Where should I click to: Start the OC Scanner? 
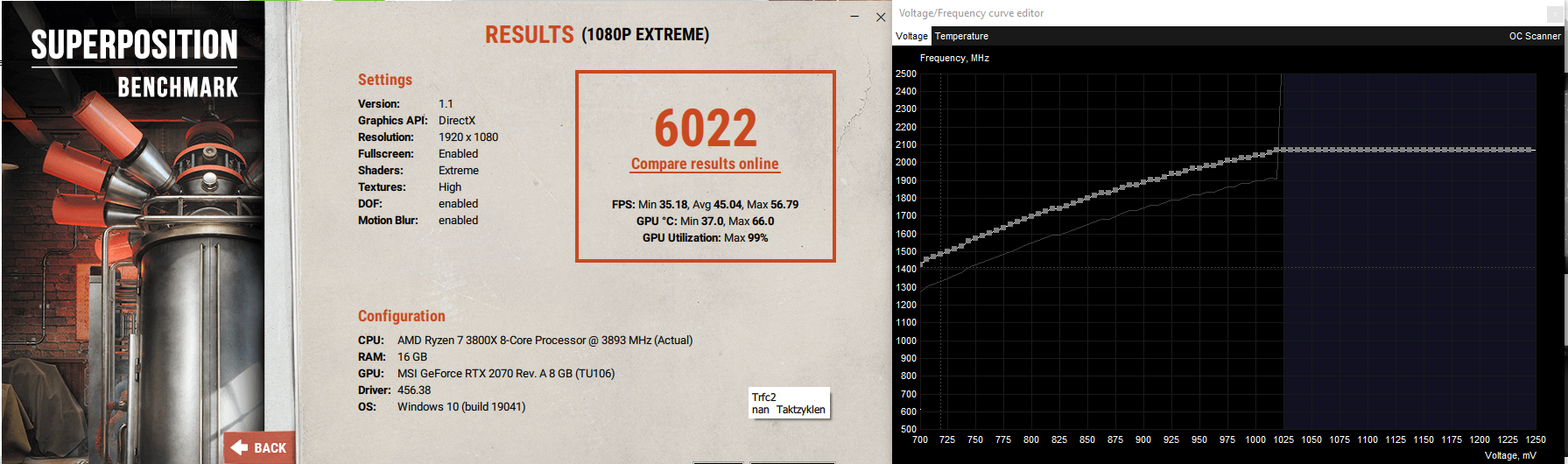click(x=1534, y=36)
